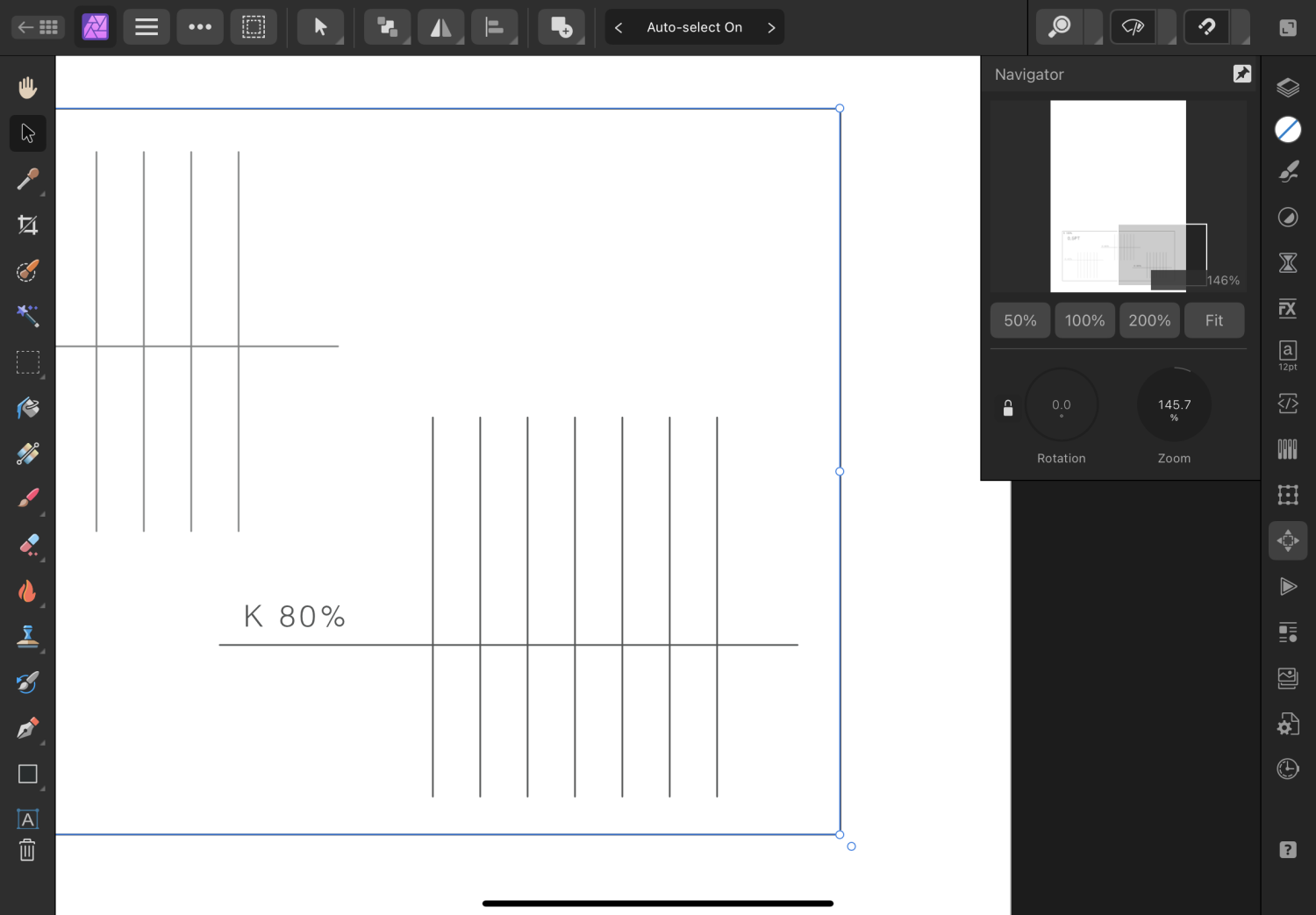The image size is (1316, 915).
Task: Open the Help panel
Action: coord(1287,849)
